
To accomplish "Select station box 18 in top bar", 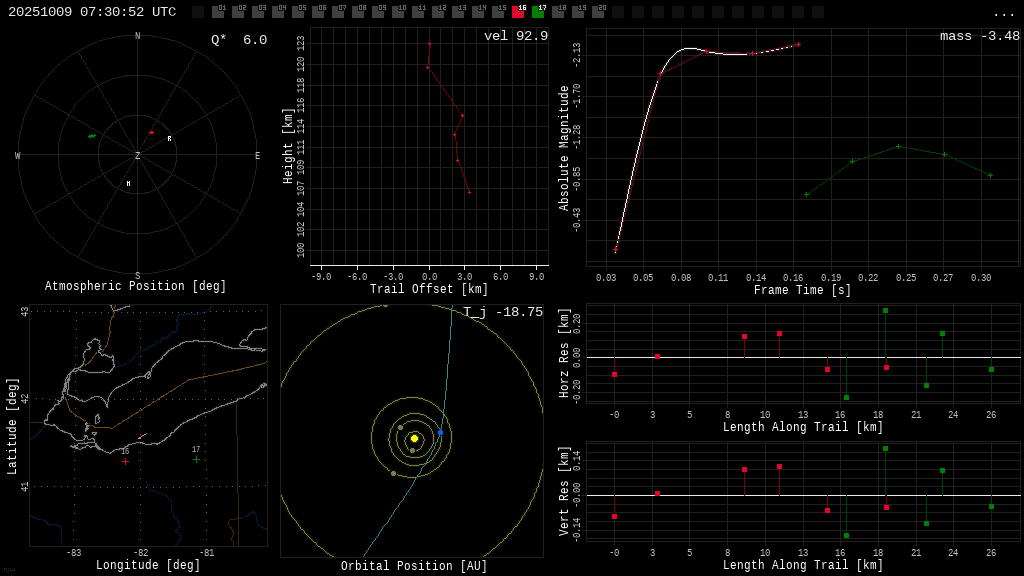I will (x=558, y=12).
